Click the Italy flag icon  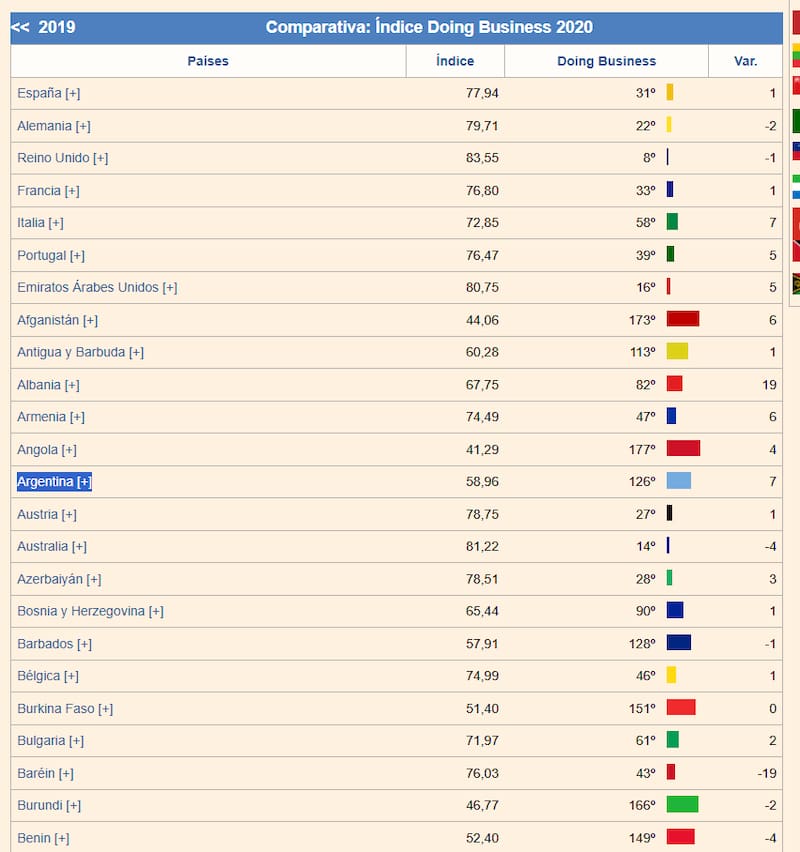(x=672, y=222)
